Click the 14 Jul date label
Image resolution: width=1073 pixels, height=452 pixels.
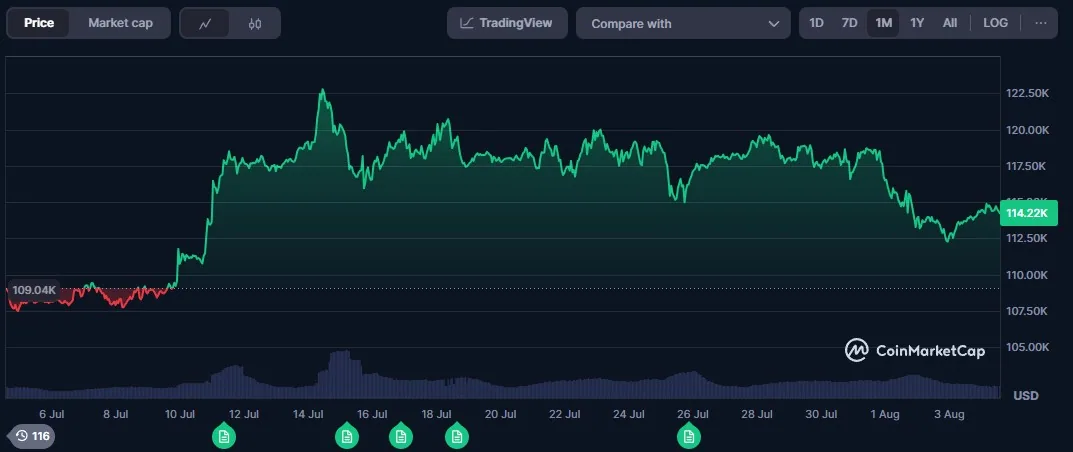[308, 414]
